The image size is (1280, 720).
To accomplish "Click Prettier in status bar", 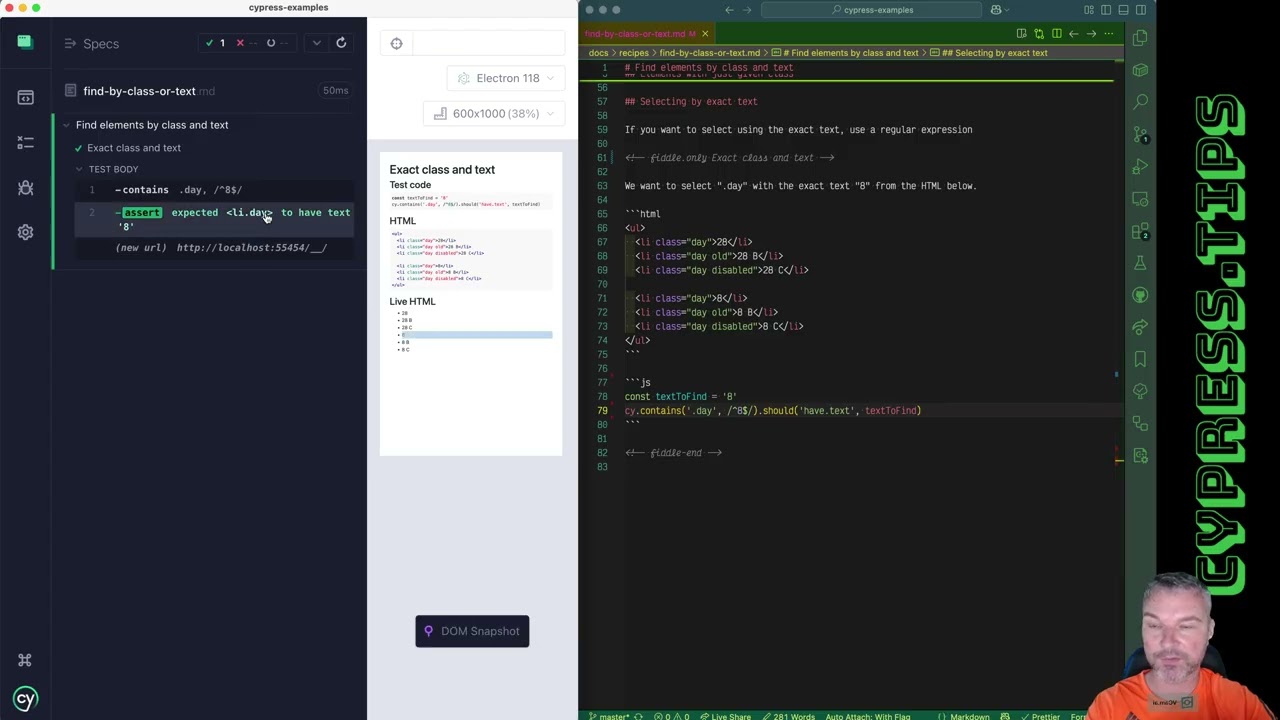I will coord(1040,716).
